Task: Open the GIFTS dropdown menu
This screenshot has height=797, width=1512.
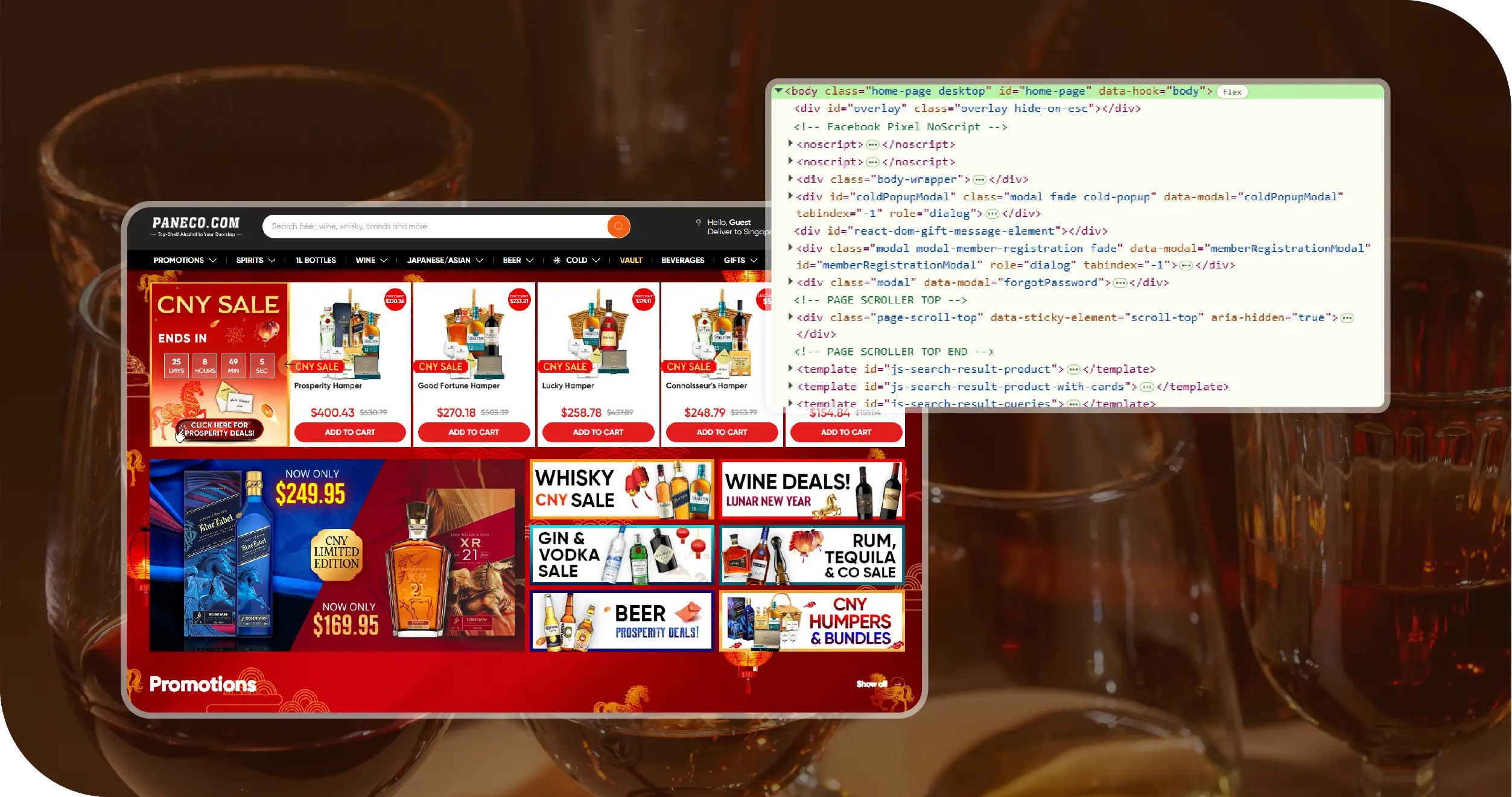Action: pos(740,260)
